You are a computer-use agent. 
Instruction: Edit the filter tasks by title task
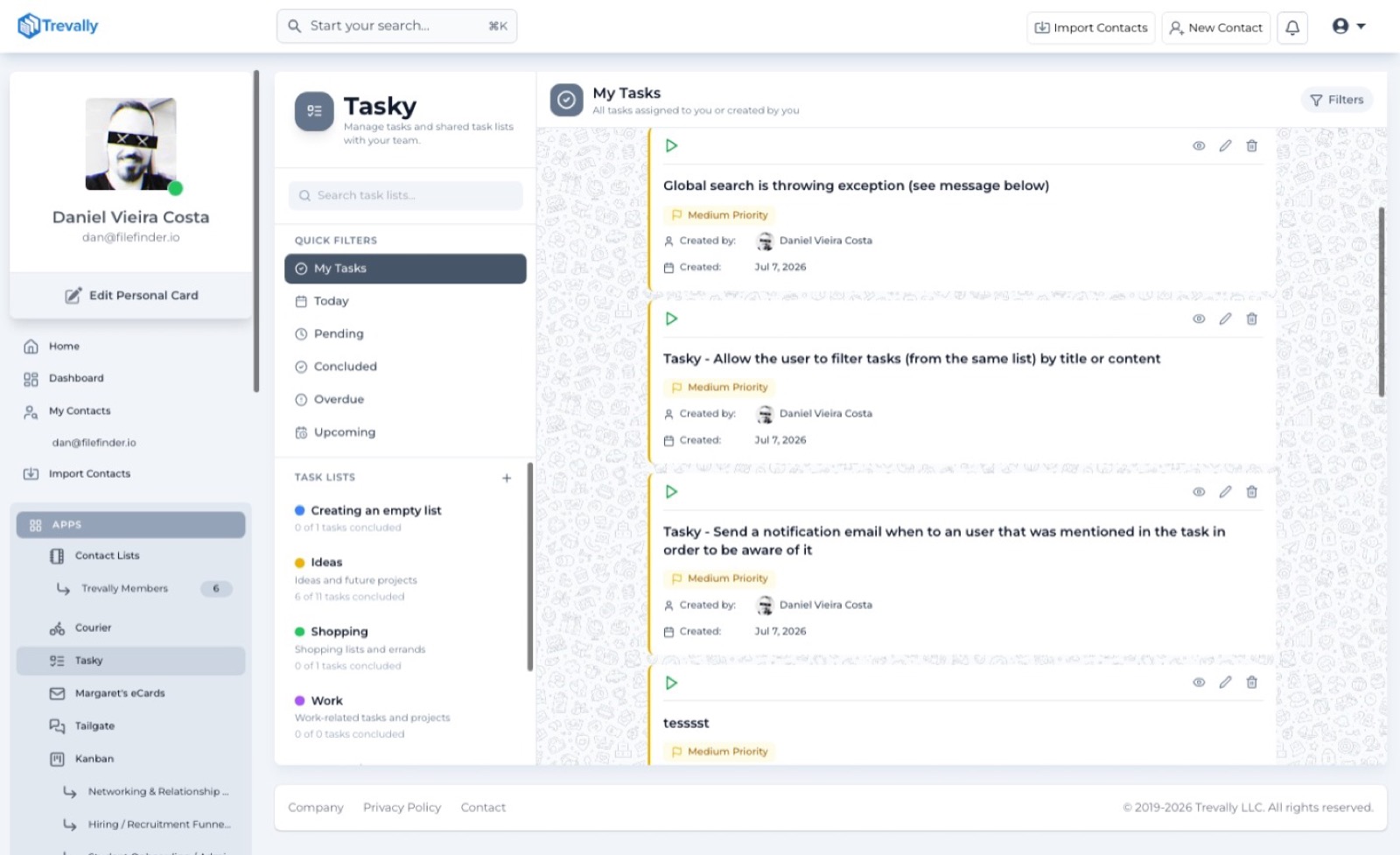tap(1225, 319)
